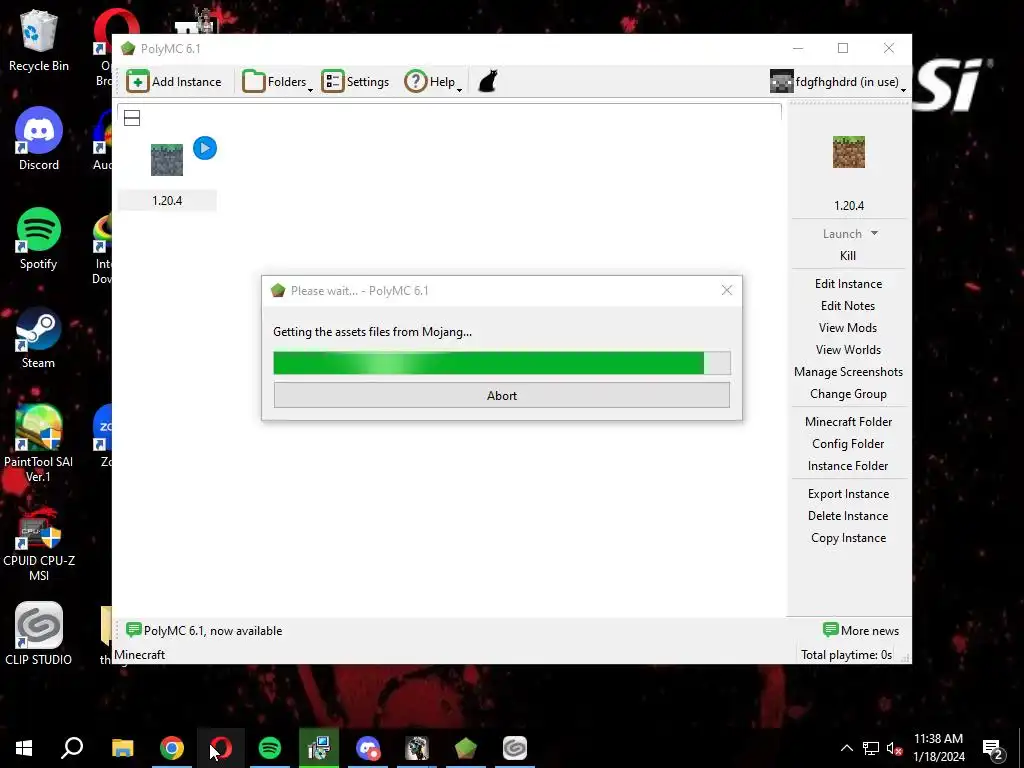The height and width of the screenshot is (768, 1024).
Task: Open More news
Action: [x=861, y=630]
